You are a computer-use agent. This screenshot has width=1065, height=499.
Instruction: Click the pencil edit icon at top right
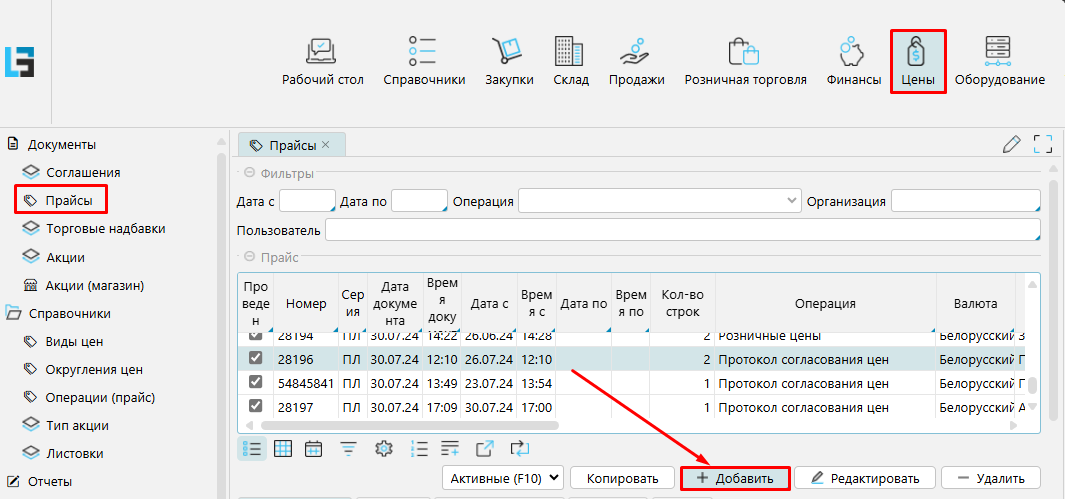pyautogui.click(x=1012, y=144)
